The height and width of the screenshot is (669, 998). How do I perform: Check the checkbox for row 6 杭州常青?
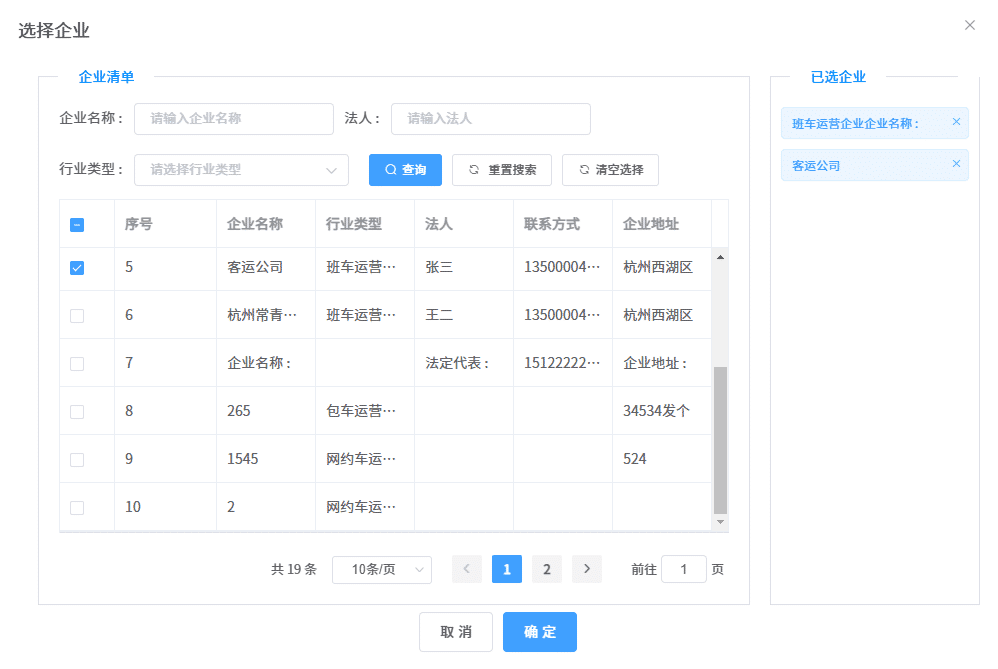tap(78, 315)
